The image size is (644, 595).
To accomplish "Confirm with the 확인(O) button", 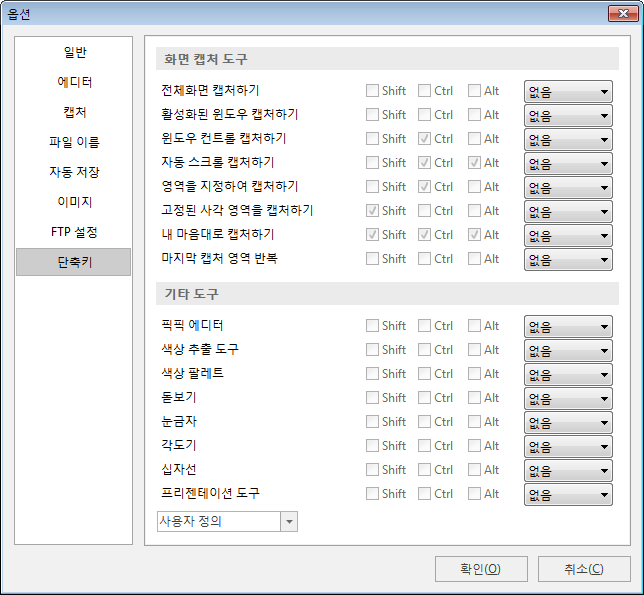I will pyautogui.click(x=481, y=569).
